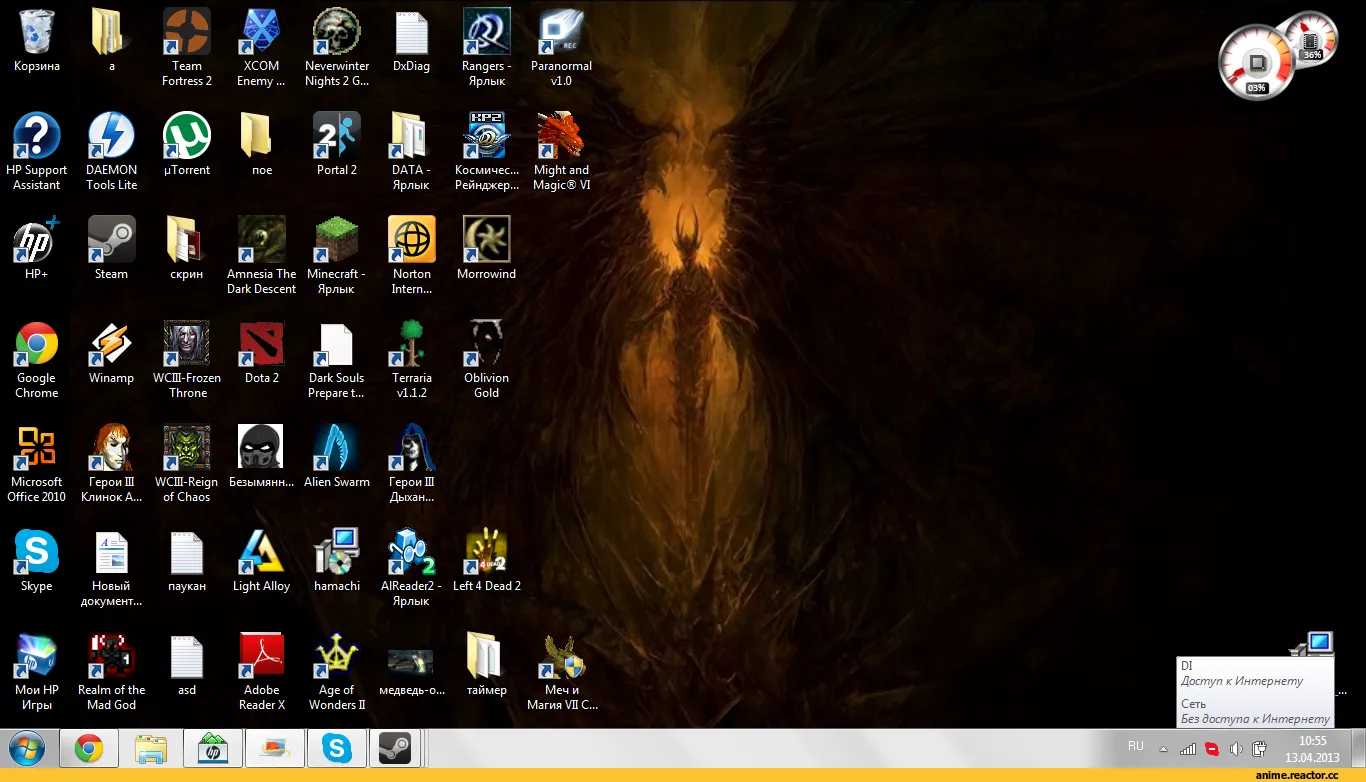The height and width of the screenshot is (782, 1366).
Task: Show hidden tray icons arrow
Action: pos(1163,748)
